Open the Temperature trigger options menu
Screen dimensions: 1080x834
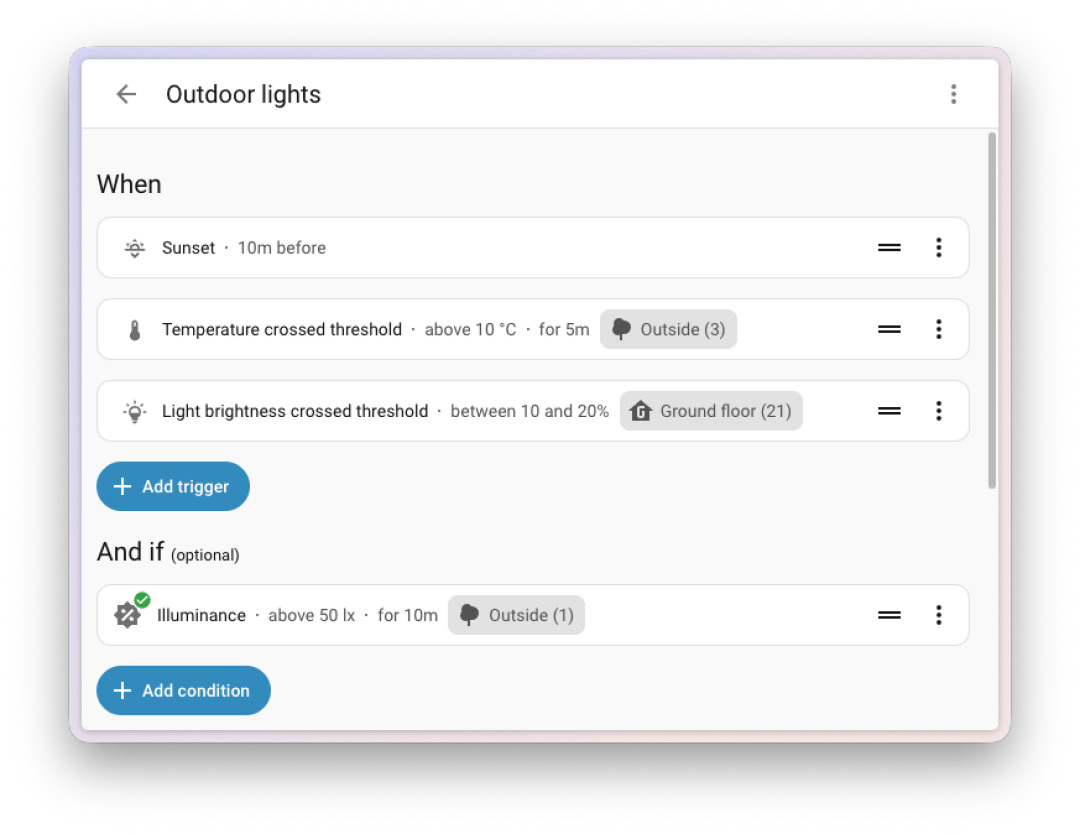938,329
